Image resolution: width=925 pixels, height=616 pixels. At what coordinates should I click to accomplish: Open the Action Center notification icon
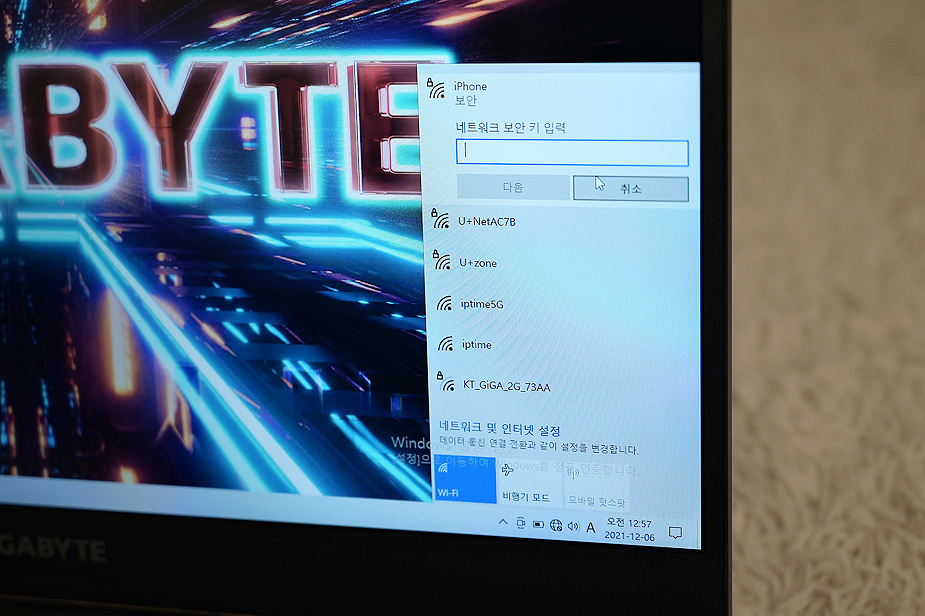[675, 533]
